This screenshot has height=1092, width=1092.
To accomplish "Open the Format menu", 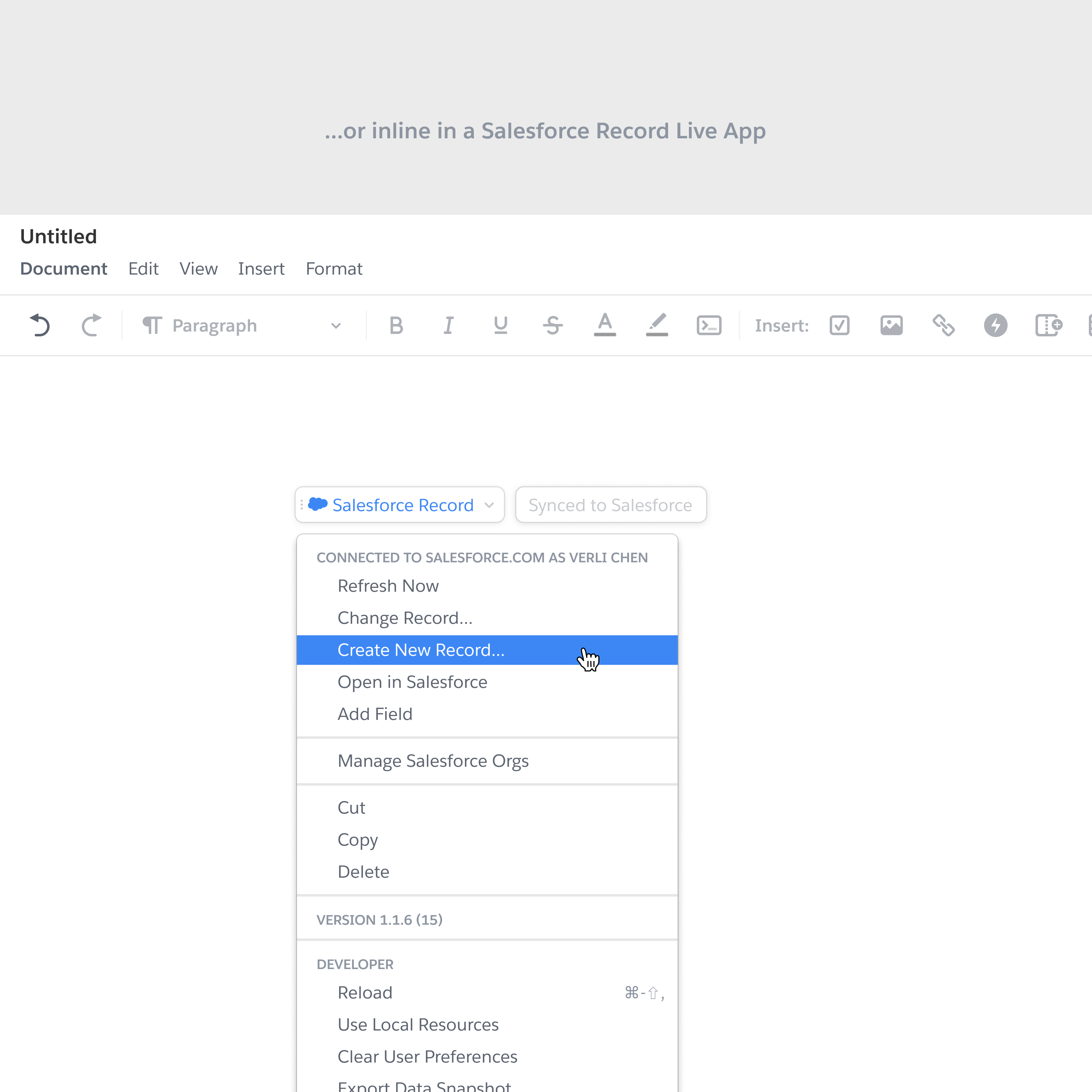I will (334, 269).
